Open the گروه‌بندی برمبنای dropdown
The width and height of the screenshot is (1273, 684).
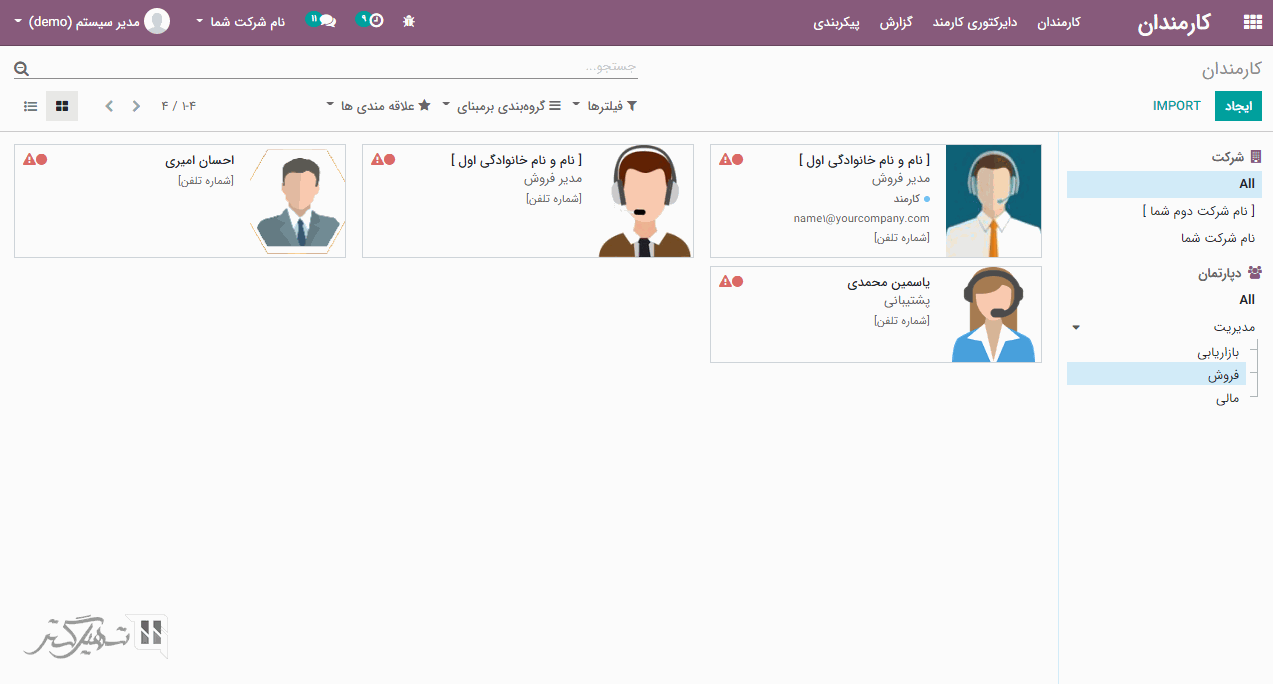[x=503, y=106]
